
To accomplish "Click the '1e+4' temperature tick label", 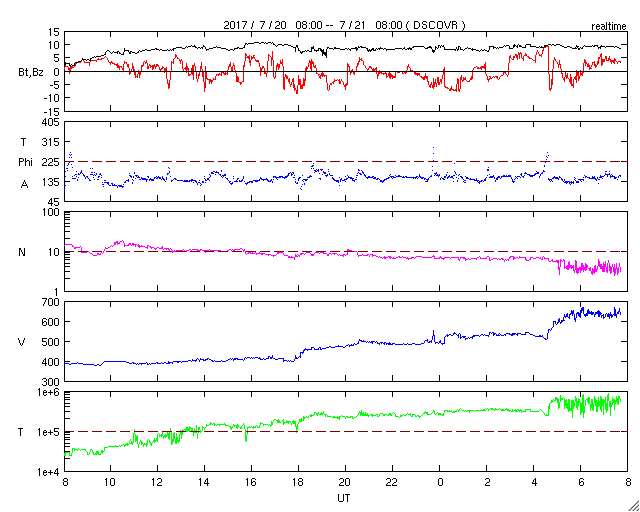I will (48, 472).
